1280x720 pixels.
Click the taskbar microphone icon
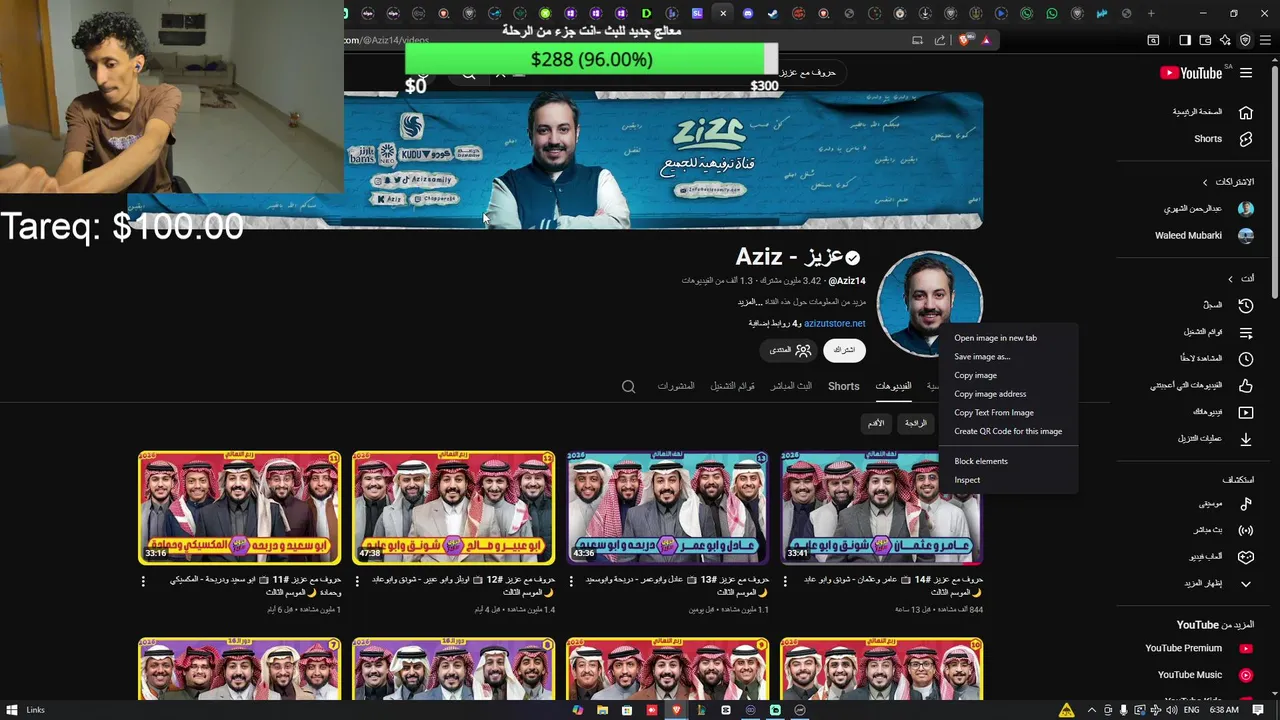pos(1124,710)
